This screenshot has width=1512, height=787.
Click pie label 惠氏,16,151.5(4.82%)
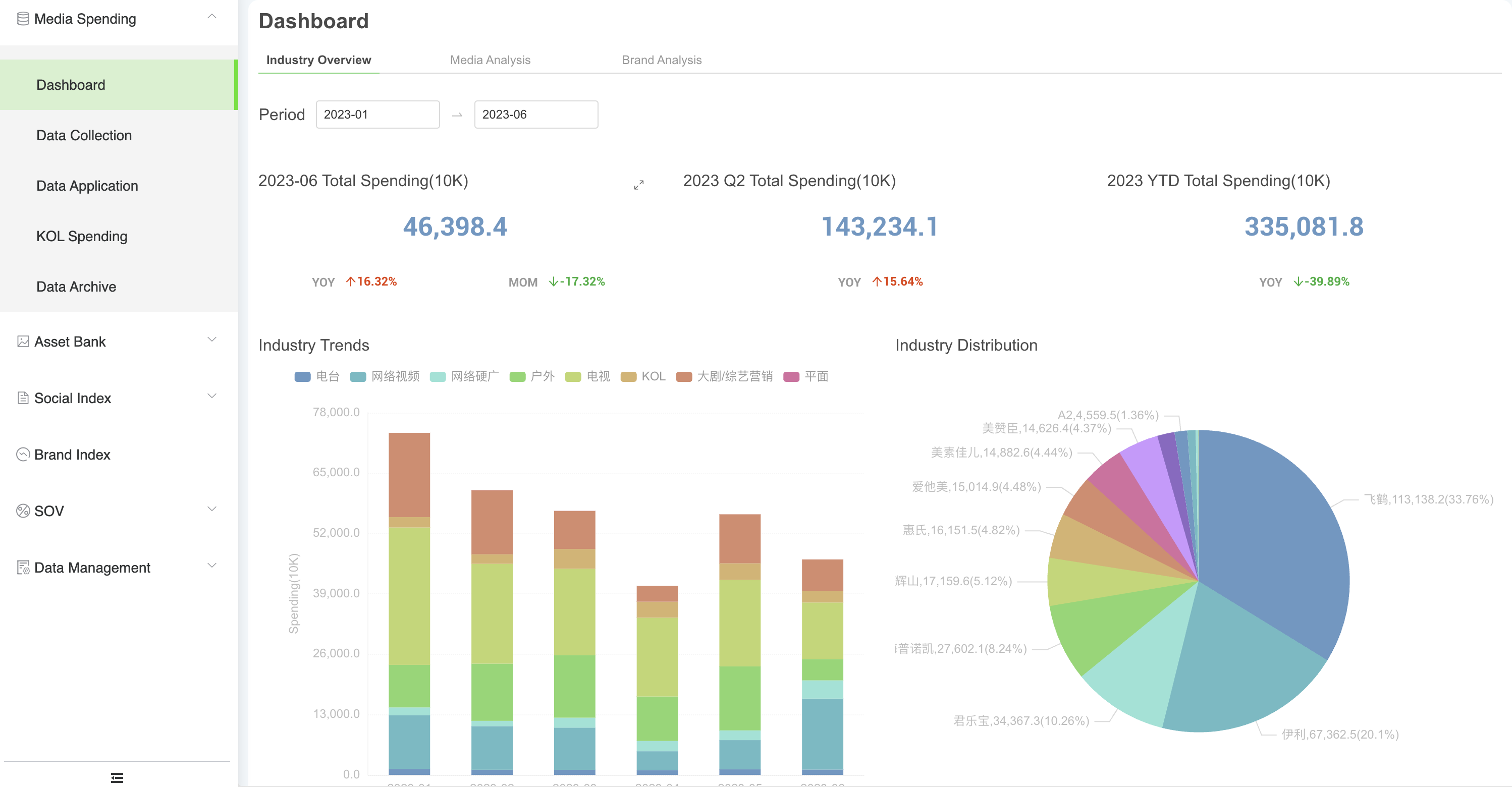click(x=961, y=530)
